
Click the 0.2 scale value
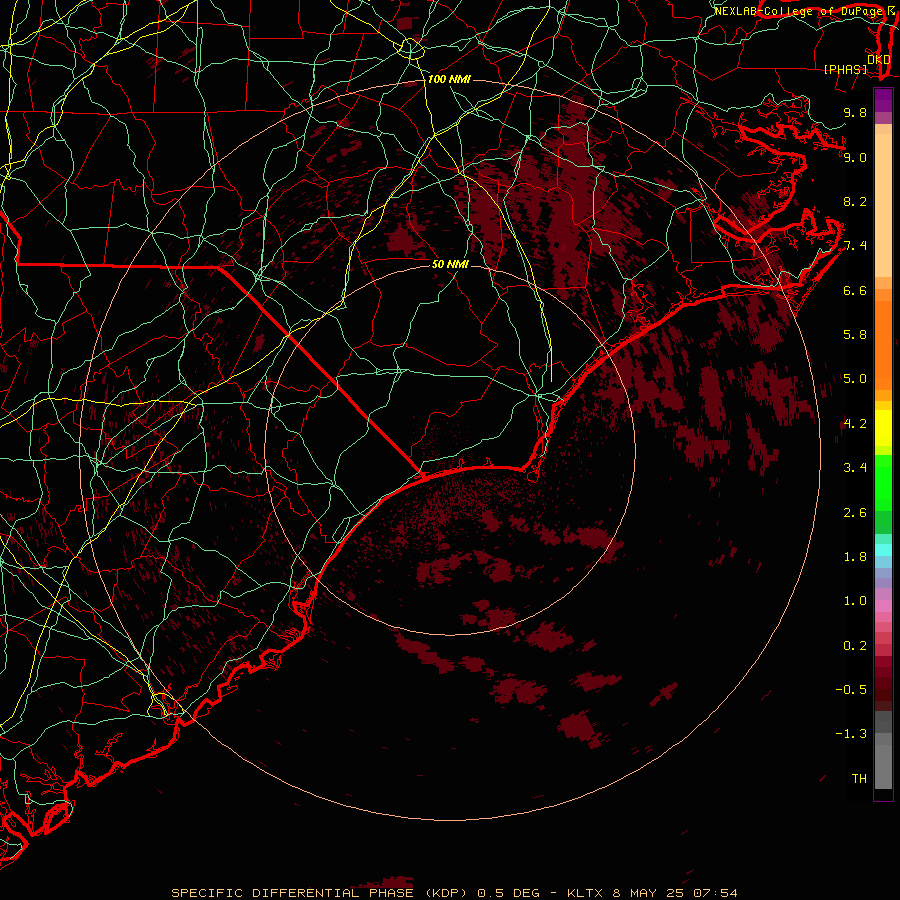(855, 646)
